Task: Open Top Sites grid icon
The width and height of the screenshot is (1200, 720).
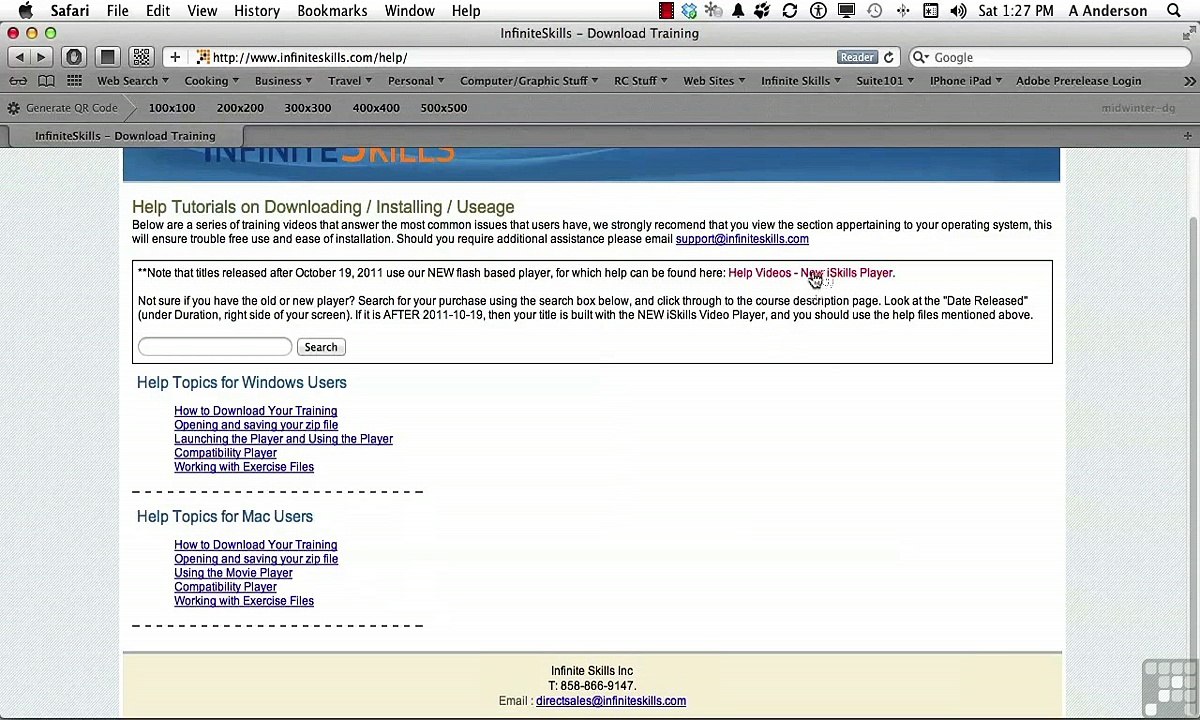Action: pos(74,81)
